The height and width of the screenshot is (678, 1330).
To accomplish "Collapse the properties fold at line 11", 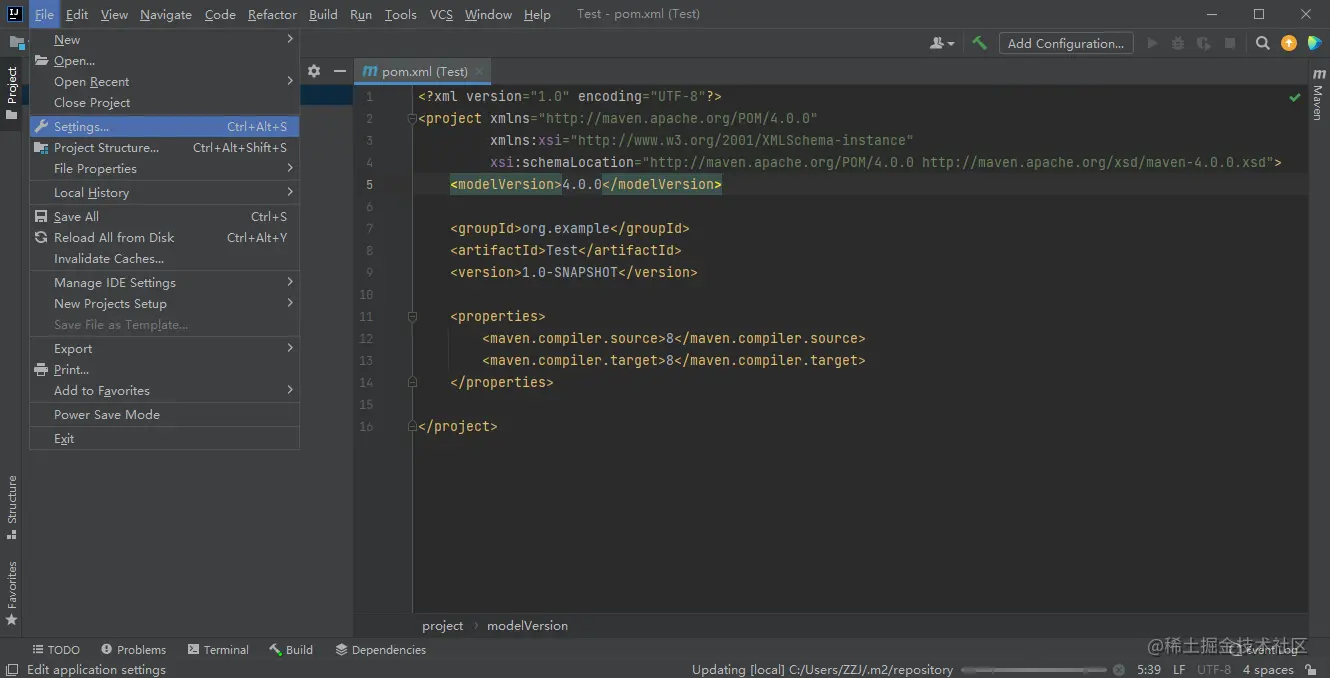I will (x=412, y=317).
